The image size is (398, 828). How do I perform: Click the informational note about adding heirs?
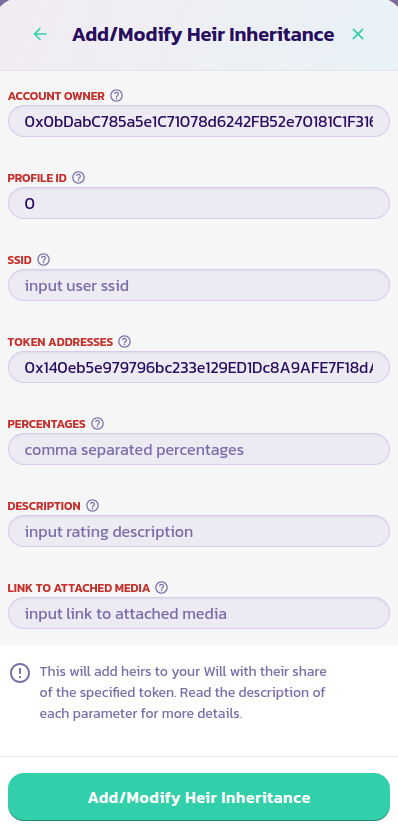tap(183, 693)
